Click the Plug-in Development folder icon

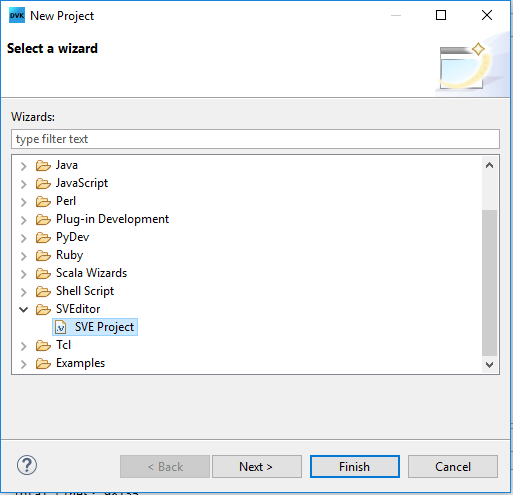pos(43,220)
